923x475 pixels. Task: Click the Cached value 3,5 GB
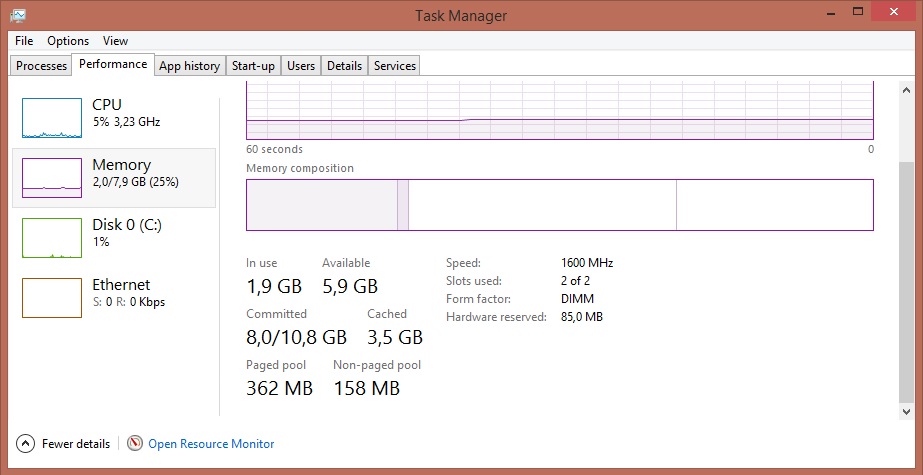395,338
